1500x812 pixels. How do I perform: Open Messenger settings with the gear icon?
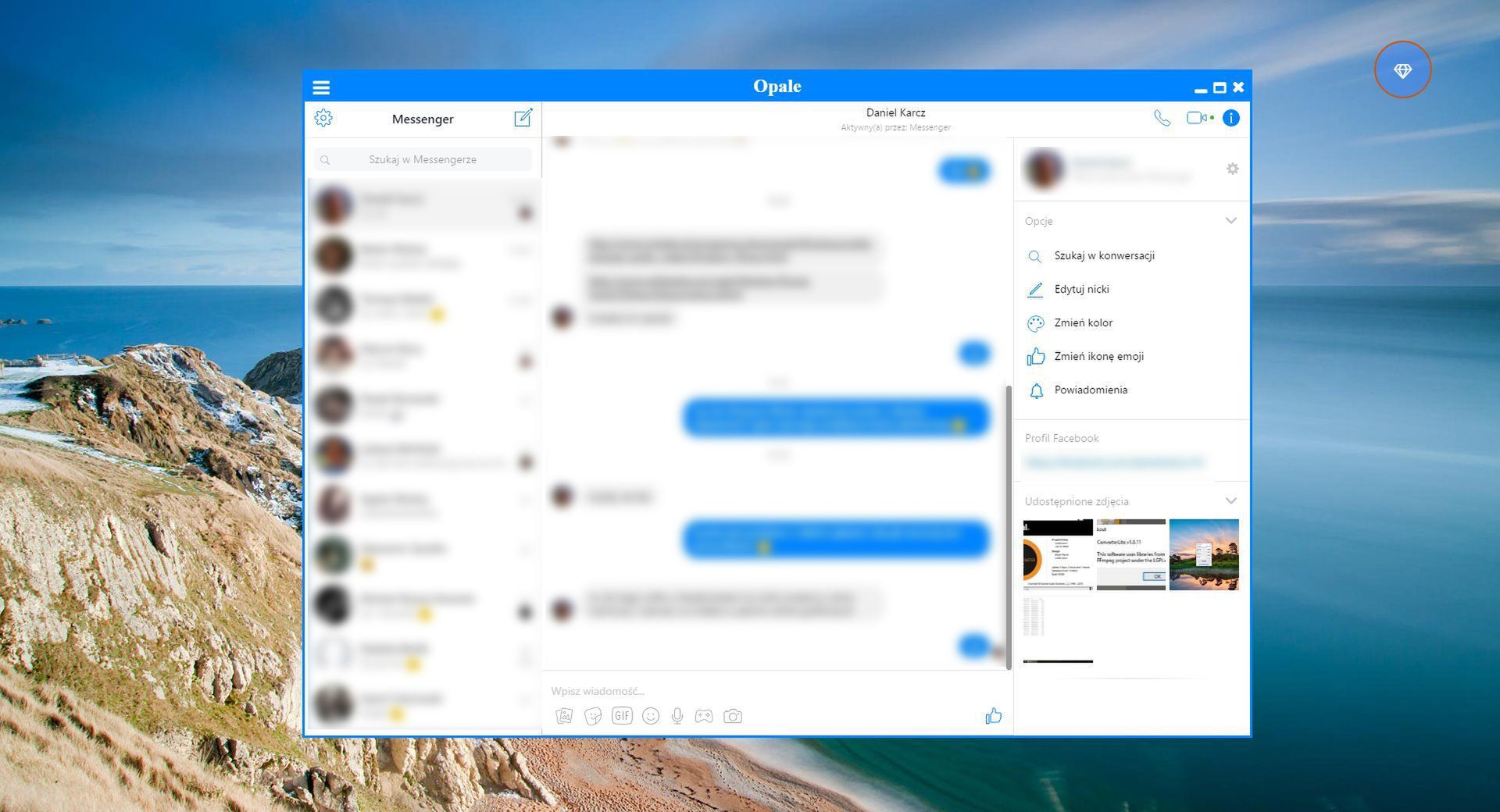[x=323, y=118]
